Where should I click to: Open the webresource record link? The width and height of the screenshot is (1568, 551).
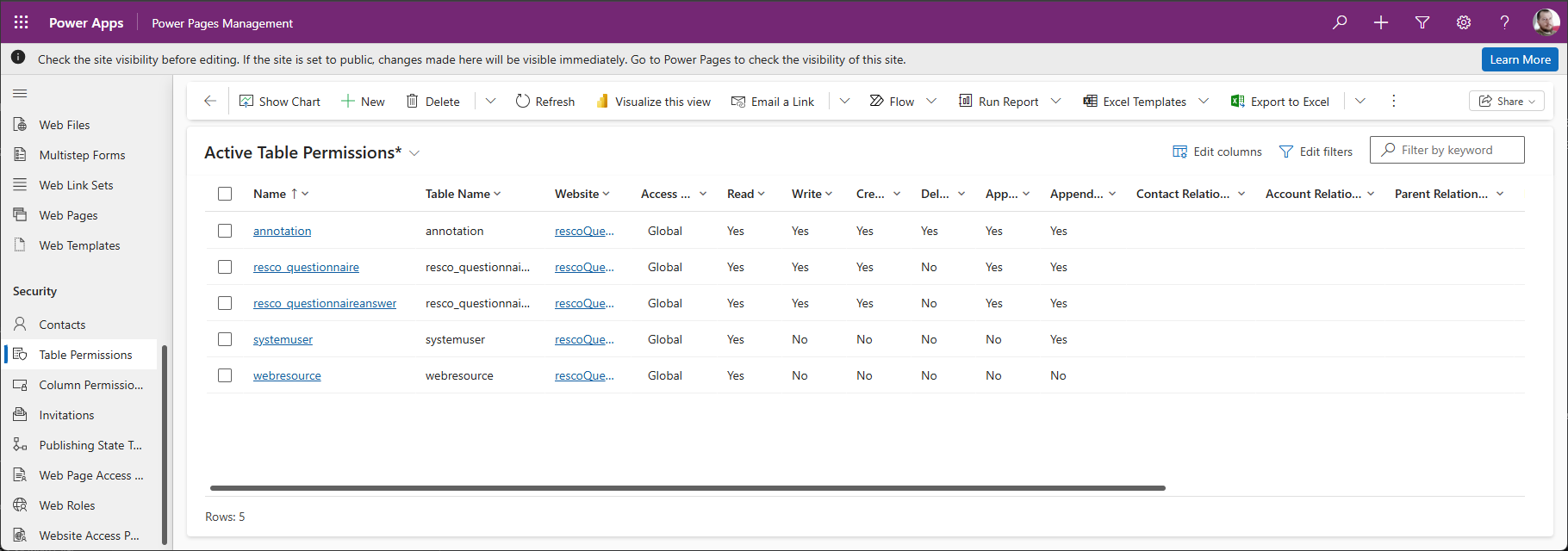(287, 375)
